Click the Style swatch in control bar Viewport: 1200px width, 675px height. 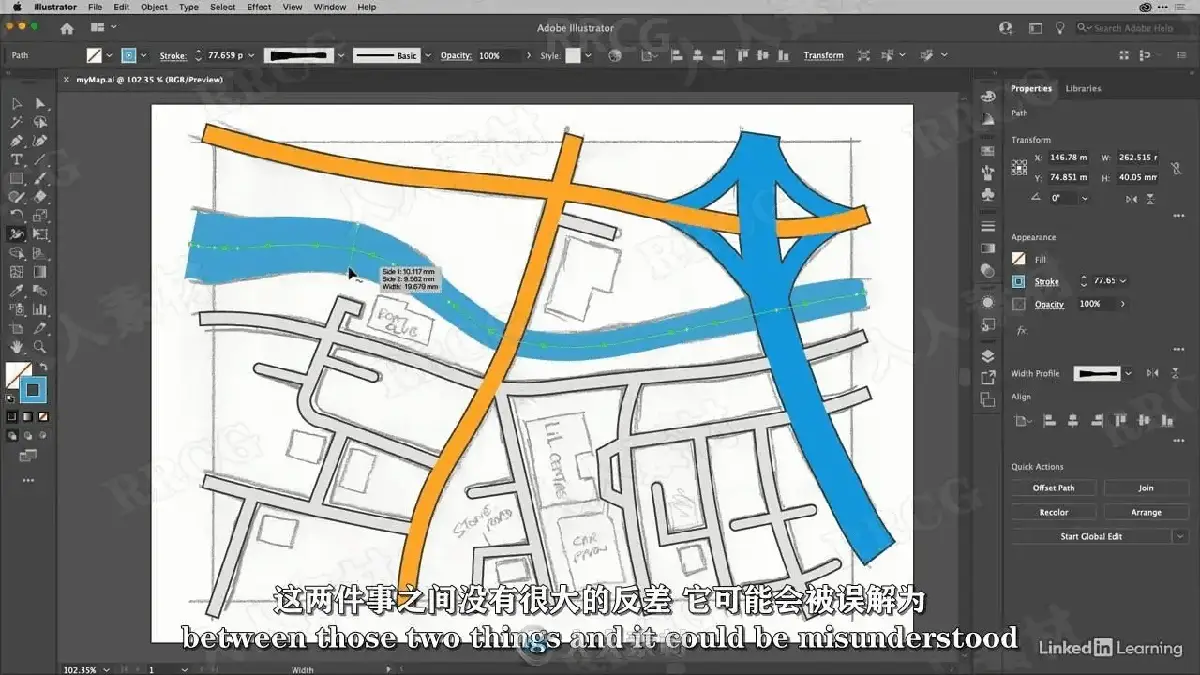click(573, 56)
